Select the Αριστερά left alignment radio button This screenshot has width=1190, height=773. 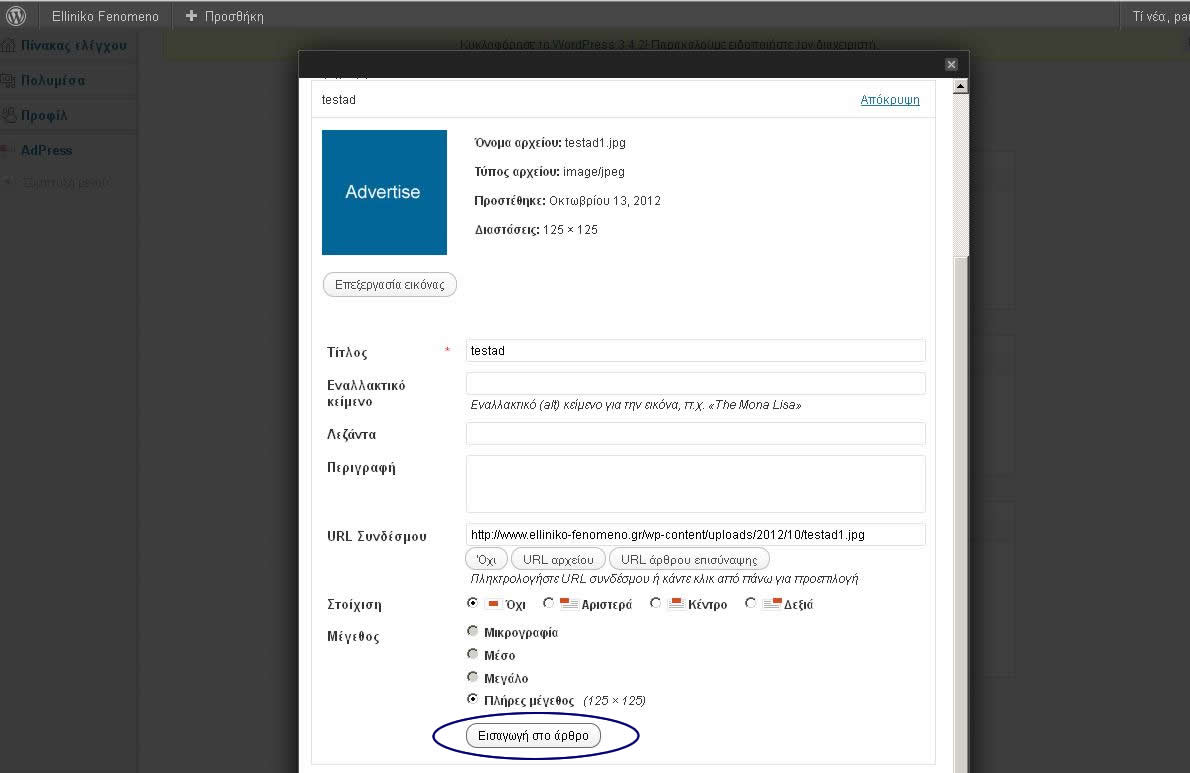[x=548, y=603]
